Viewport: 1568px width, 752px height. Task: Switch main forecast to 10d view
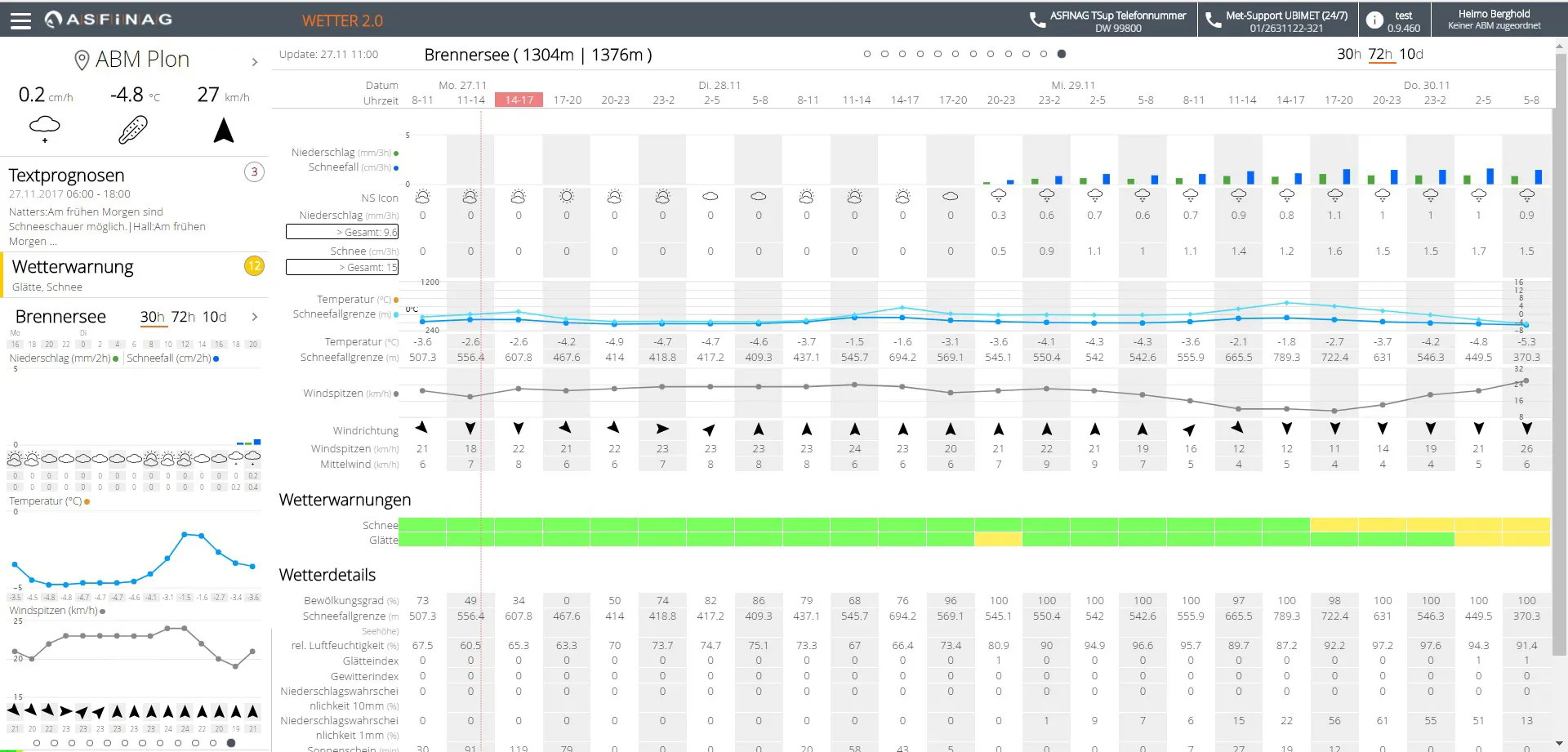(1411, 55)
